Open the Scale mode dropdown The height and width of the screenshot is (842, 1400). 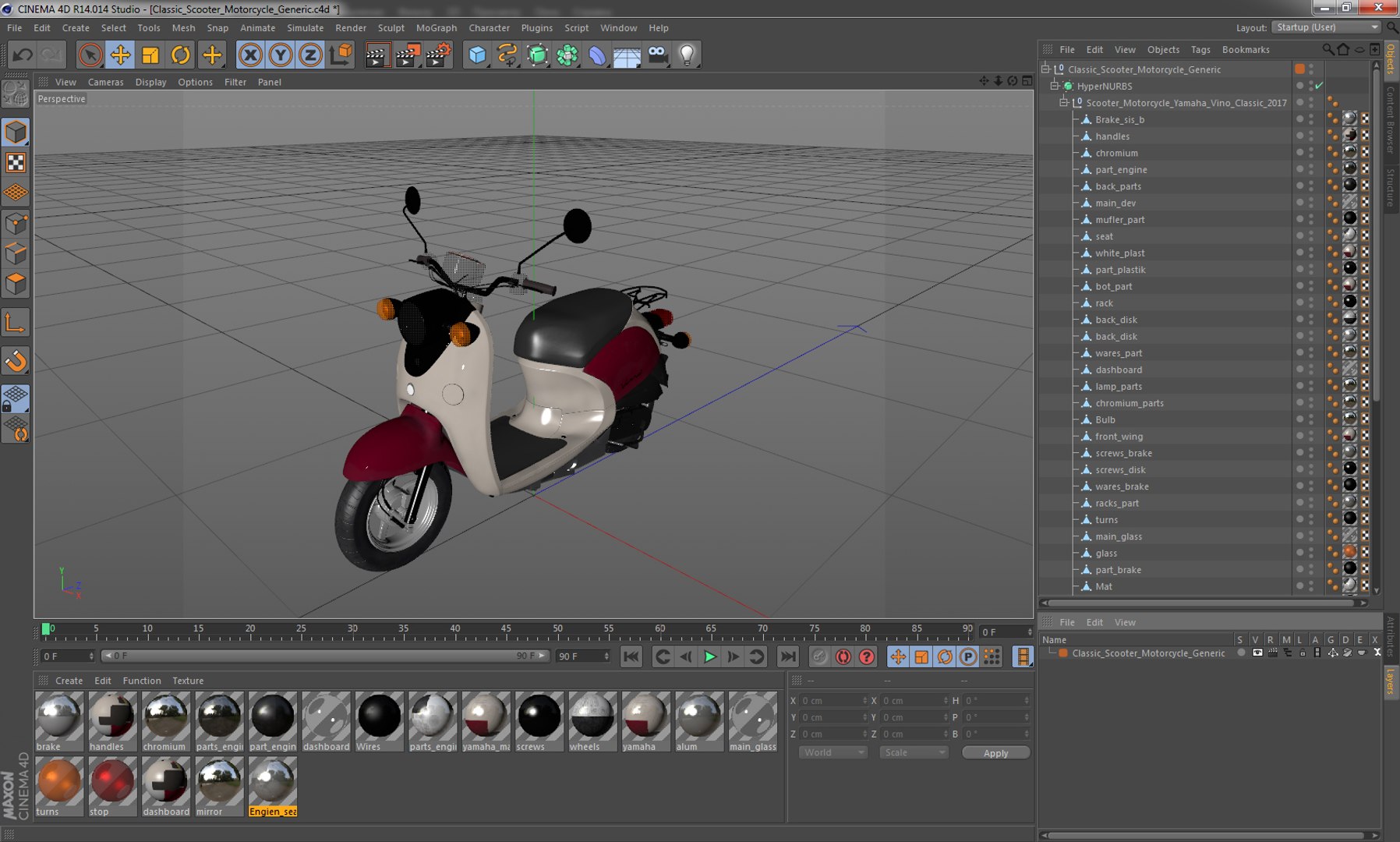point(914,752)
